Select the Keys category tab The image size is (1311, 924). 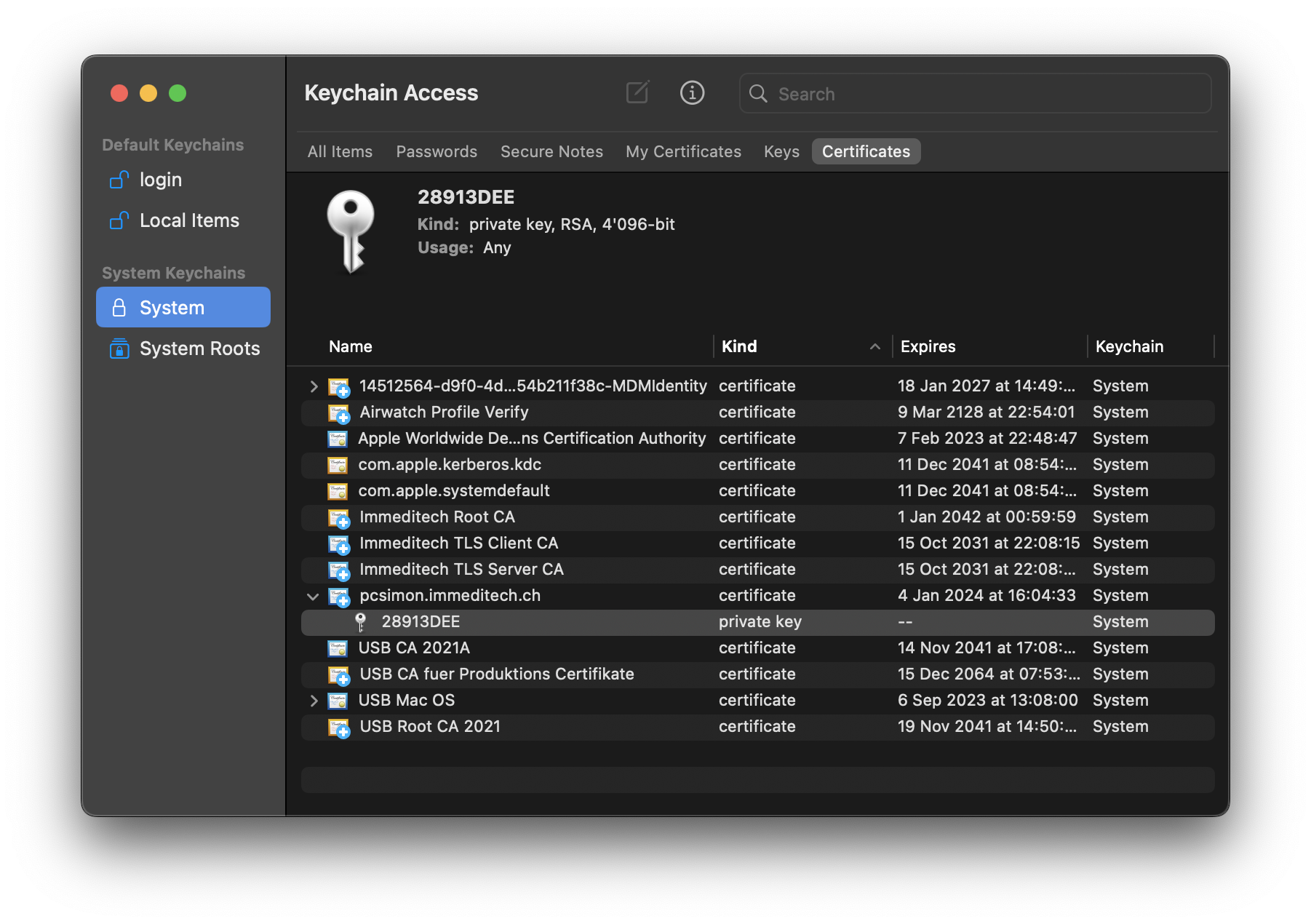point(781,151)
